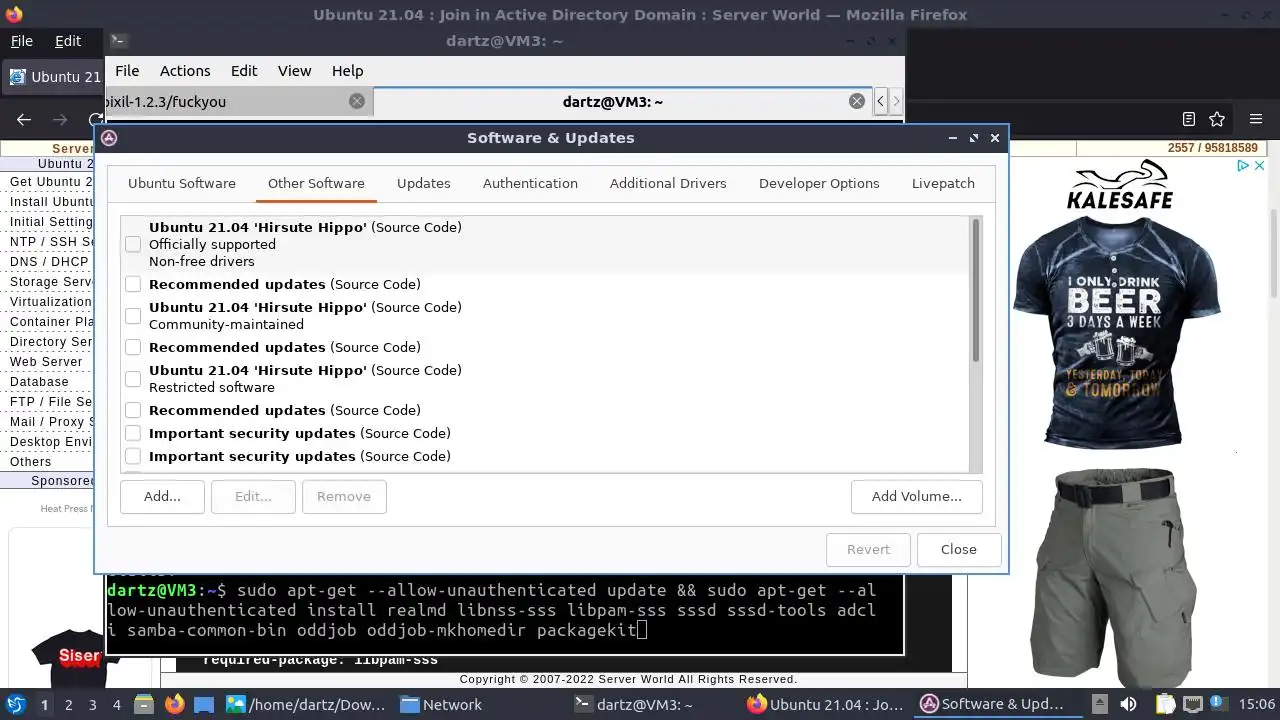
Task: Bookmark page with the star icon
Action: point(1217,119)
